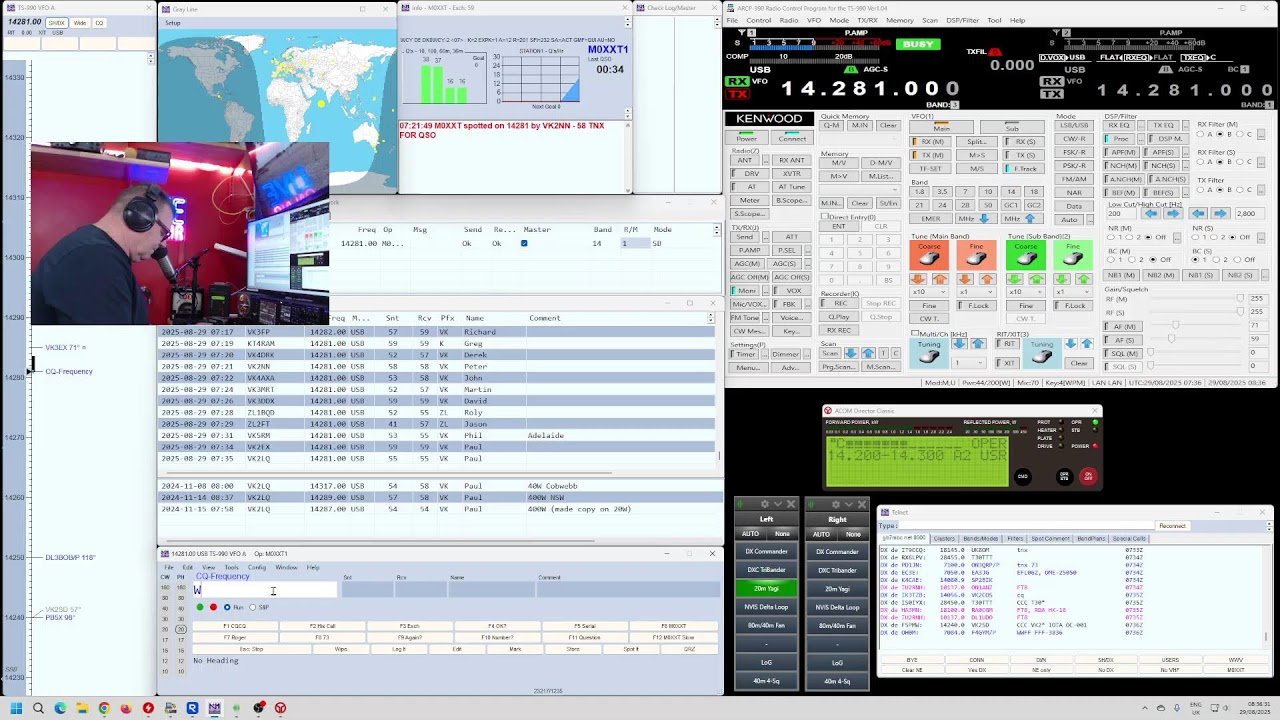Image resolution: width=1280 pixels, height=720 pixels.
Task: Open the Memory channel dropdown above M.IN
Action: 860,190
